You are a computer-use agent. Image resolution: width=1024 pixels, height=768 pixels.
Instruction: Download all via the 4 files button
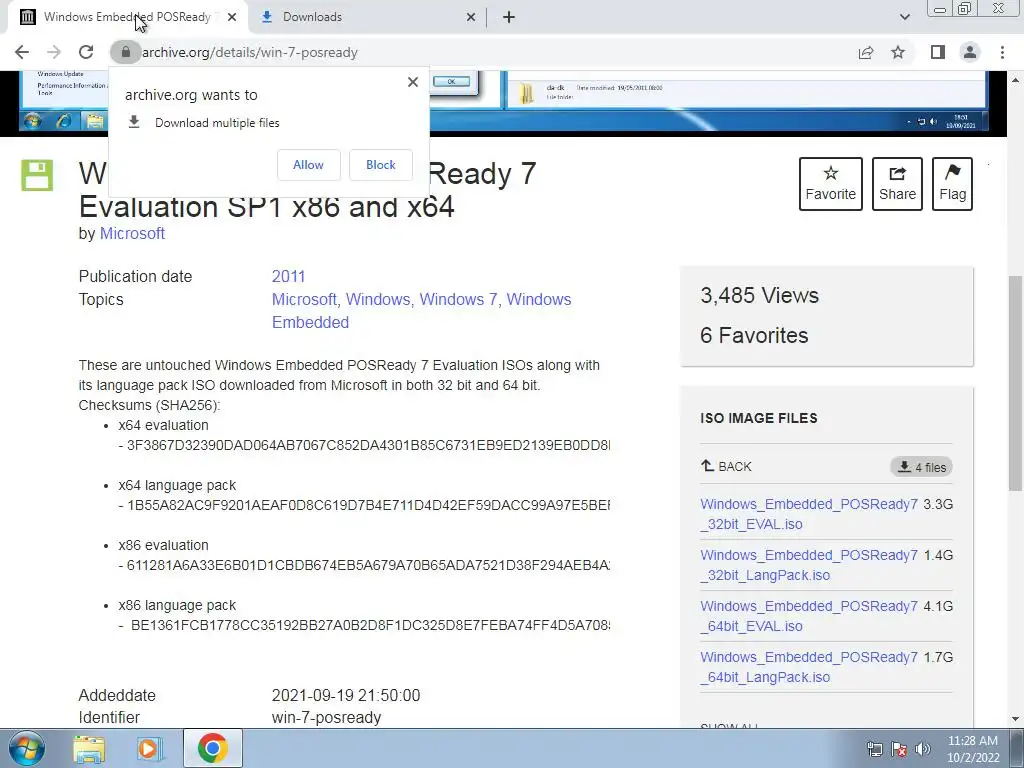click(x=921, y=467)
